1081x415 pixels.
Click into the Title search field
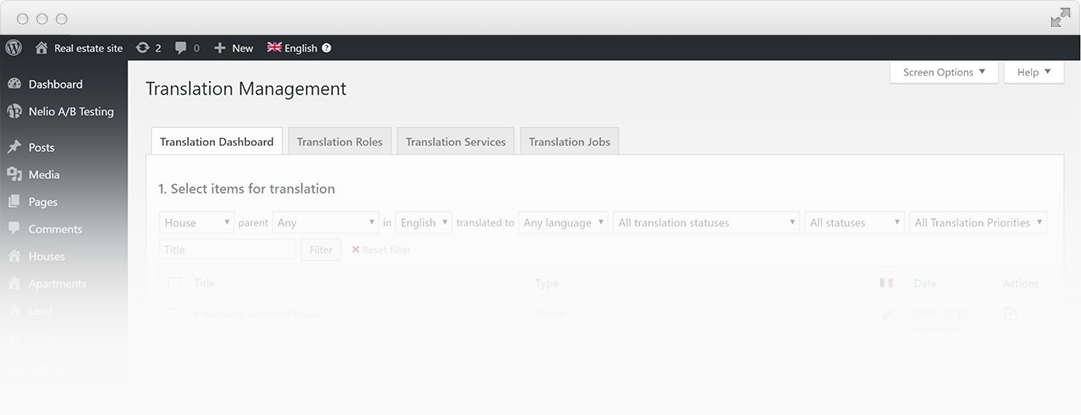(x=227, y=250)
